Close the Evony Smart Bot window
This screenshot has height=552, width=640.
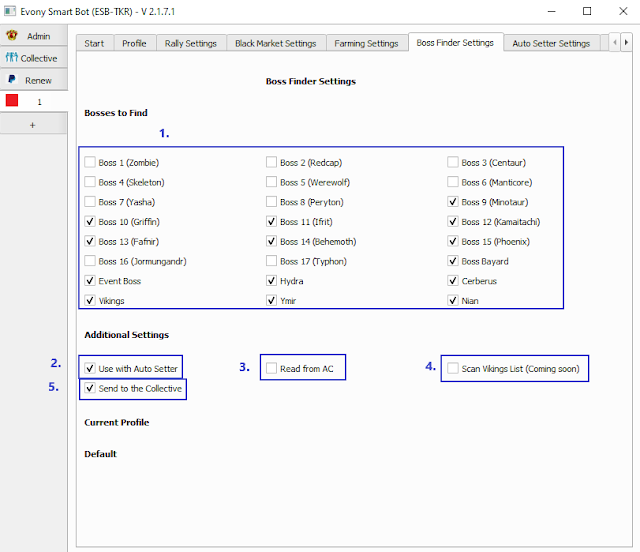click(623, 11)
